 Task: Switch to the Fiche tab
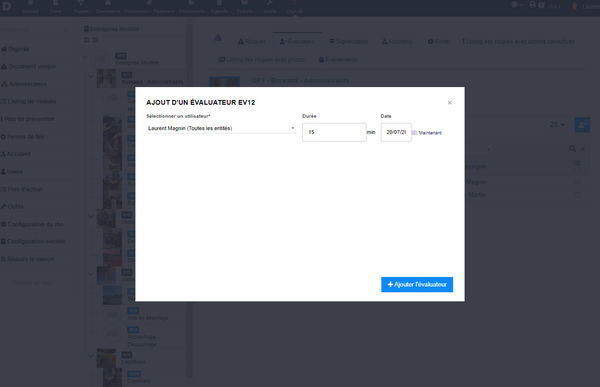click(x=438, y=41)
